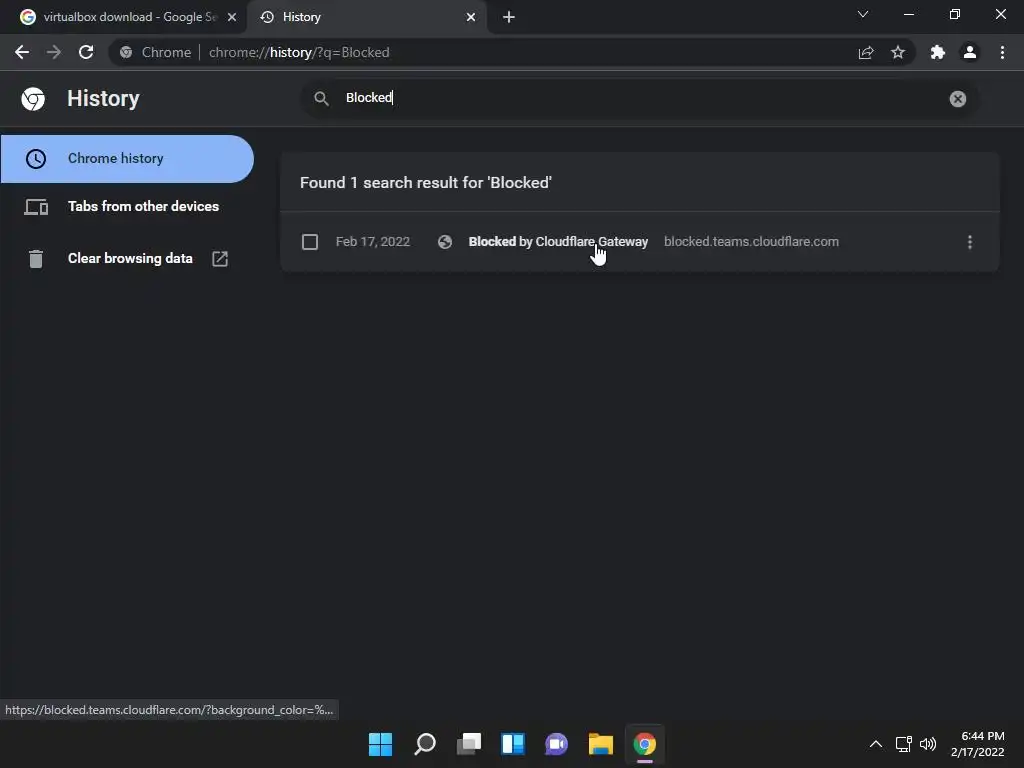Image resolution: width=1024 pixels, height=768 pixels.
Task: Click the blocked.teams.cloudflare.com domain text
Action: click(x=751, y=242)
